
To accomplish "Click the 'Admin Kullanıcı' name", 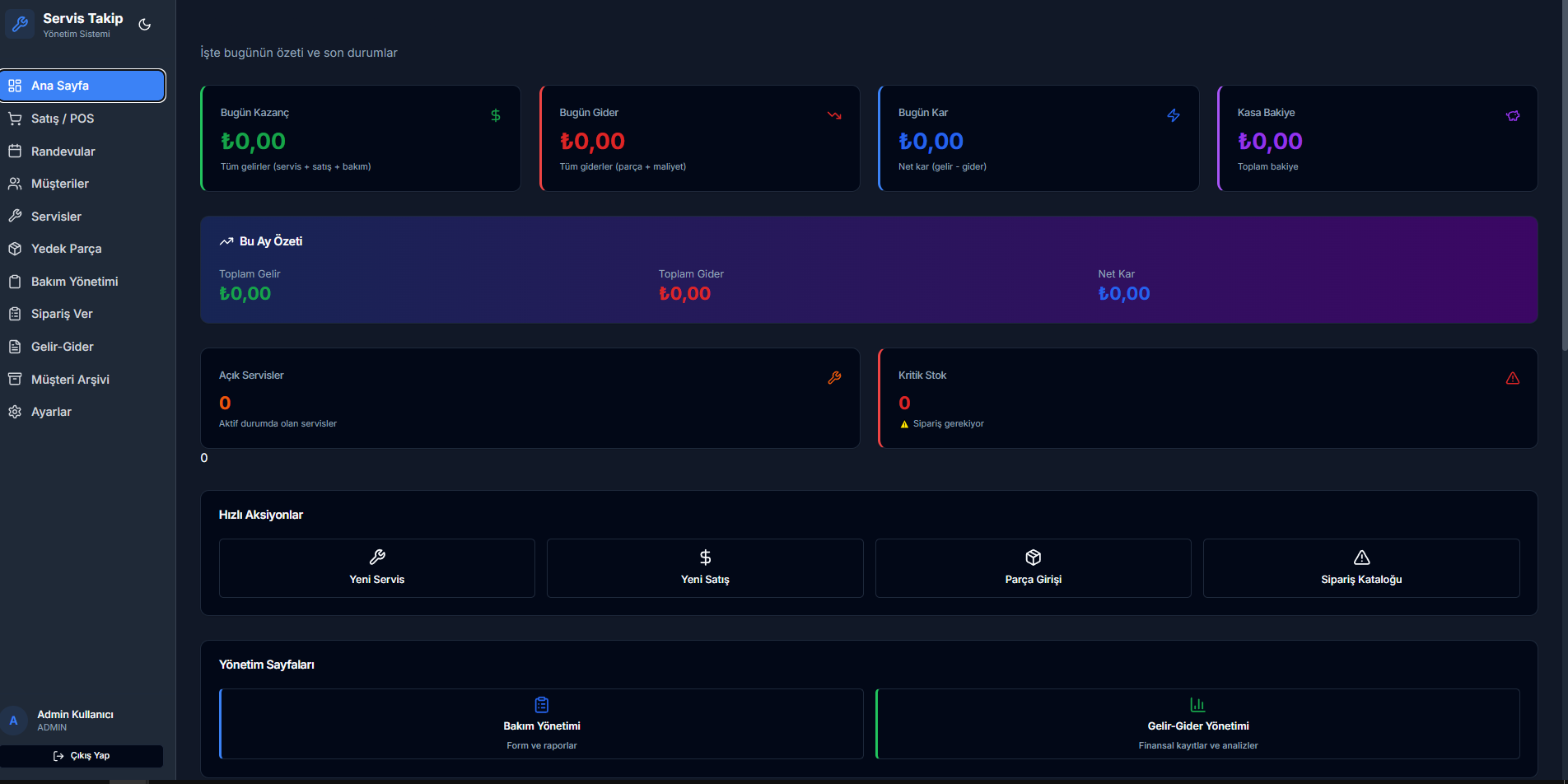I will coord(75,715).
